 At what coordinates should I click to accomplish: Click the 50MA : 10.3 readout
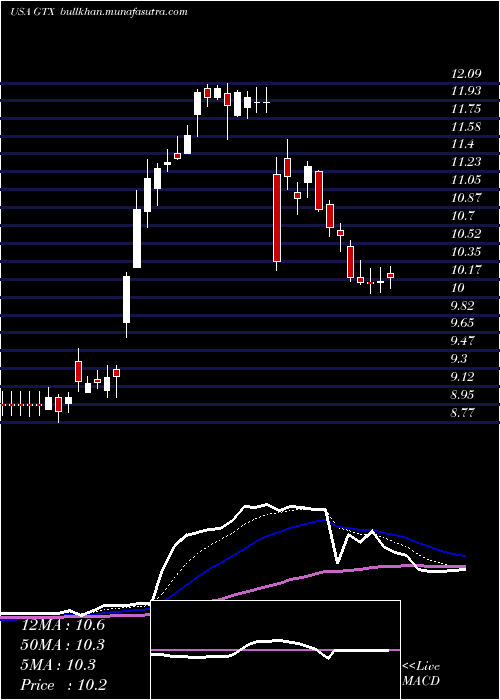(62, 645)
